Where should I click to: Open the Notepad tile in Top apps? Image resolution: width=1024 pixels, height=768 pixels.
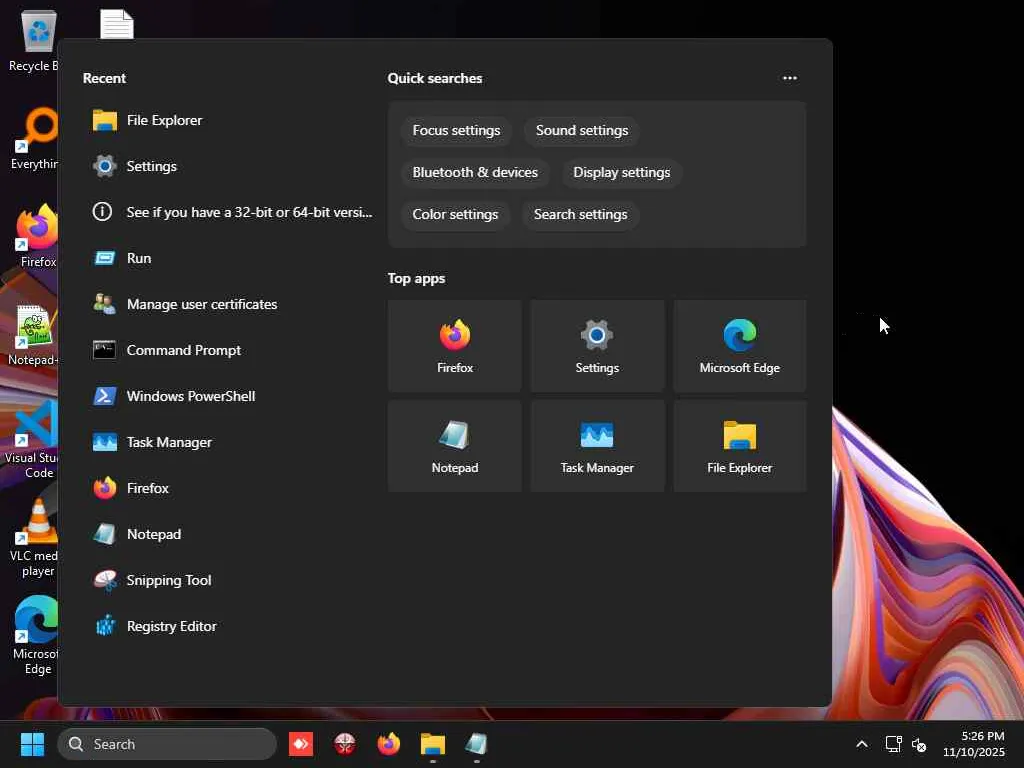pos(455,446)
